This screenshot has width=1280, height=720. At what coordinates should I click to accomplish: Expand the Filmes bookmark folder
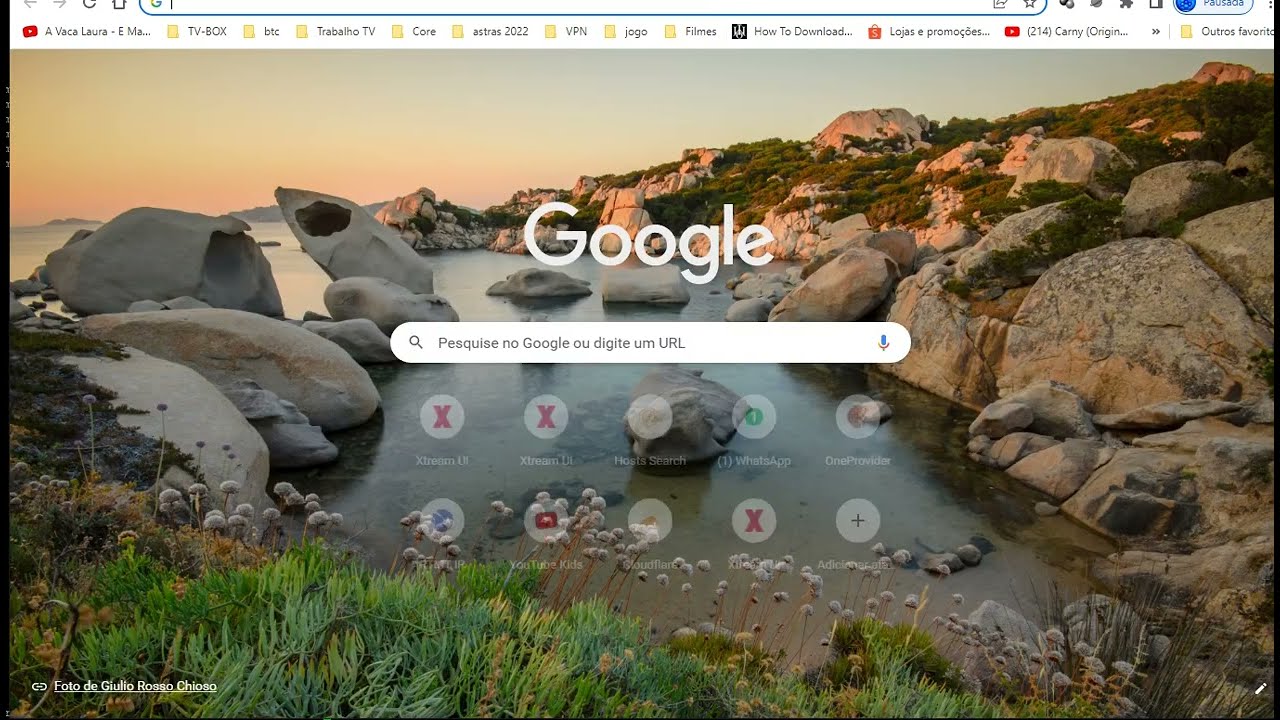coord(691,31)
